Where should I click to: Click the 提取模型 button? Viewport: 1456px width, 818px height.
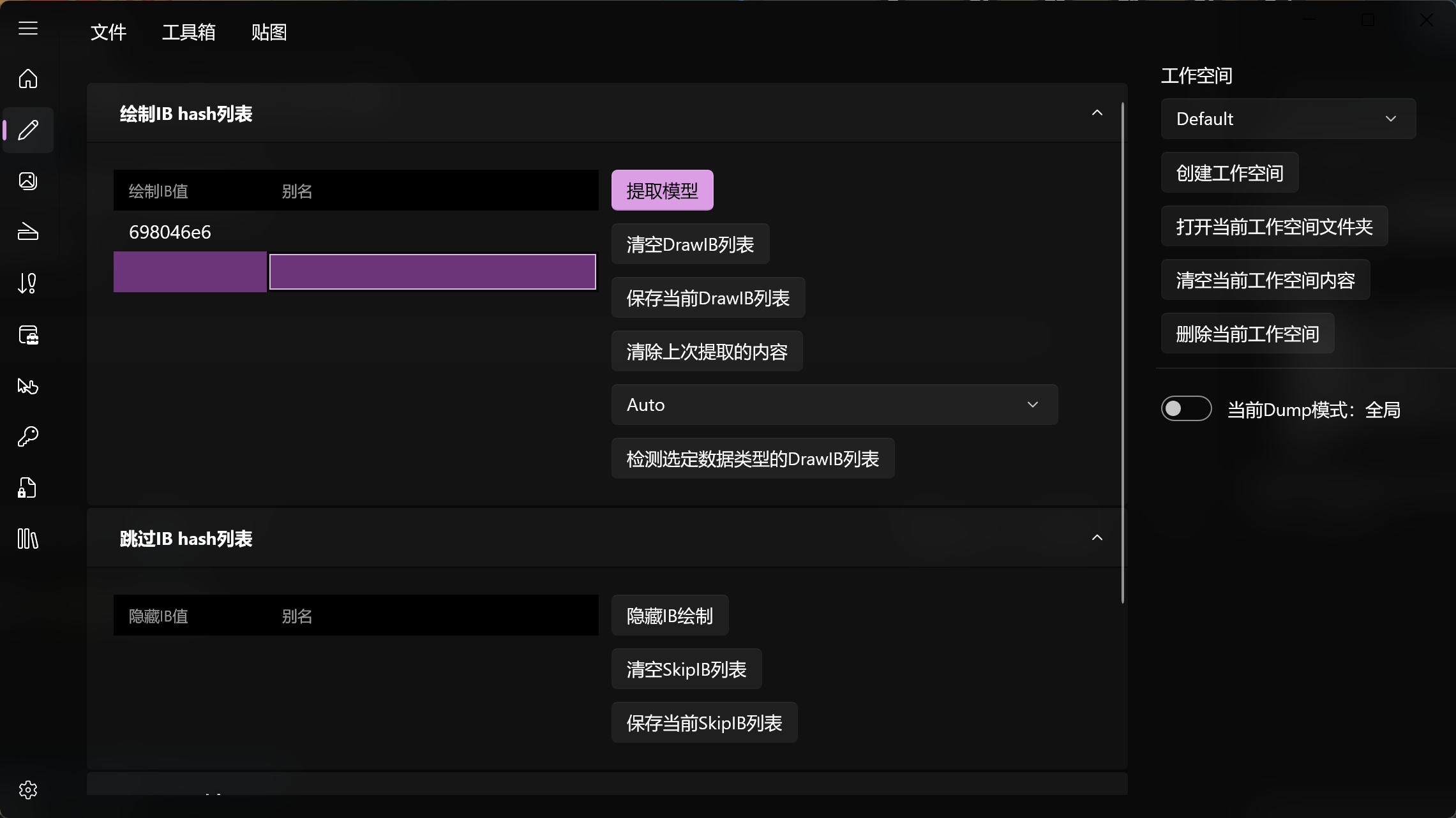[x=662, y=191]
